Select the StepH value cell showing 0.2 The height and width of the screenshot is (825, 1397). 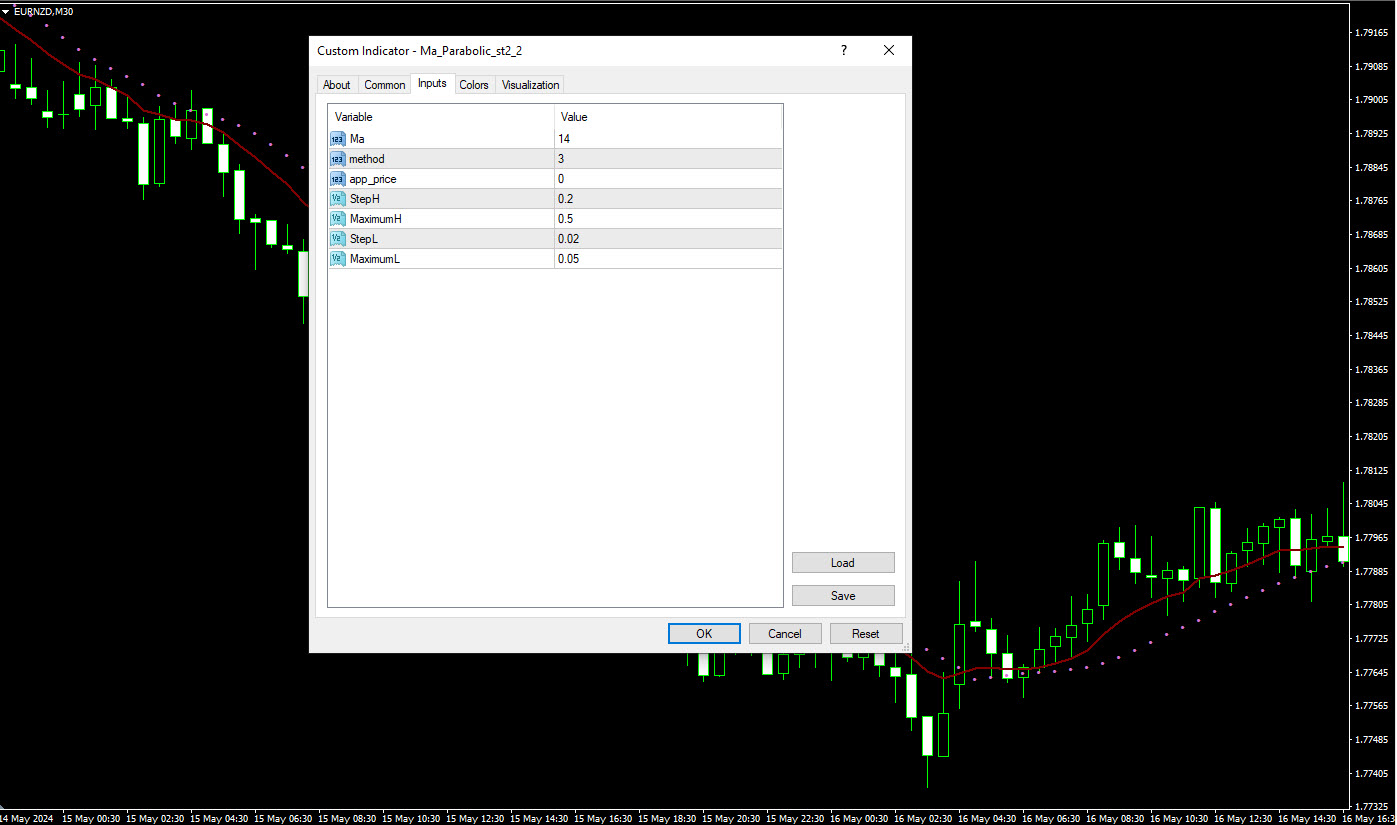point(668,199)
